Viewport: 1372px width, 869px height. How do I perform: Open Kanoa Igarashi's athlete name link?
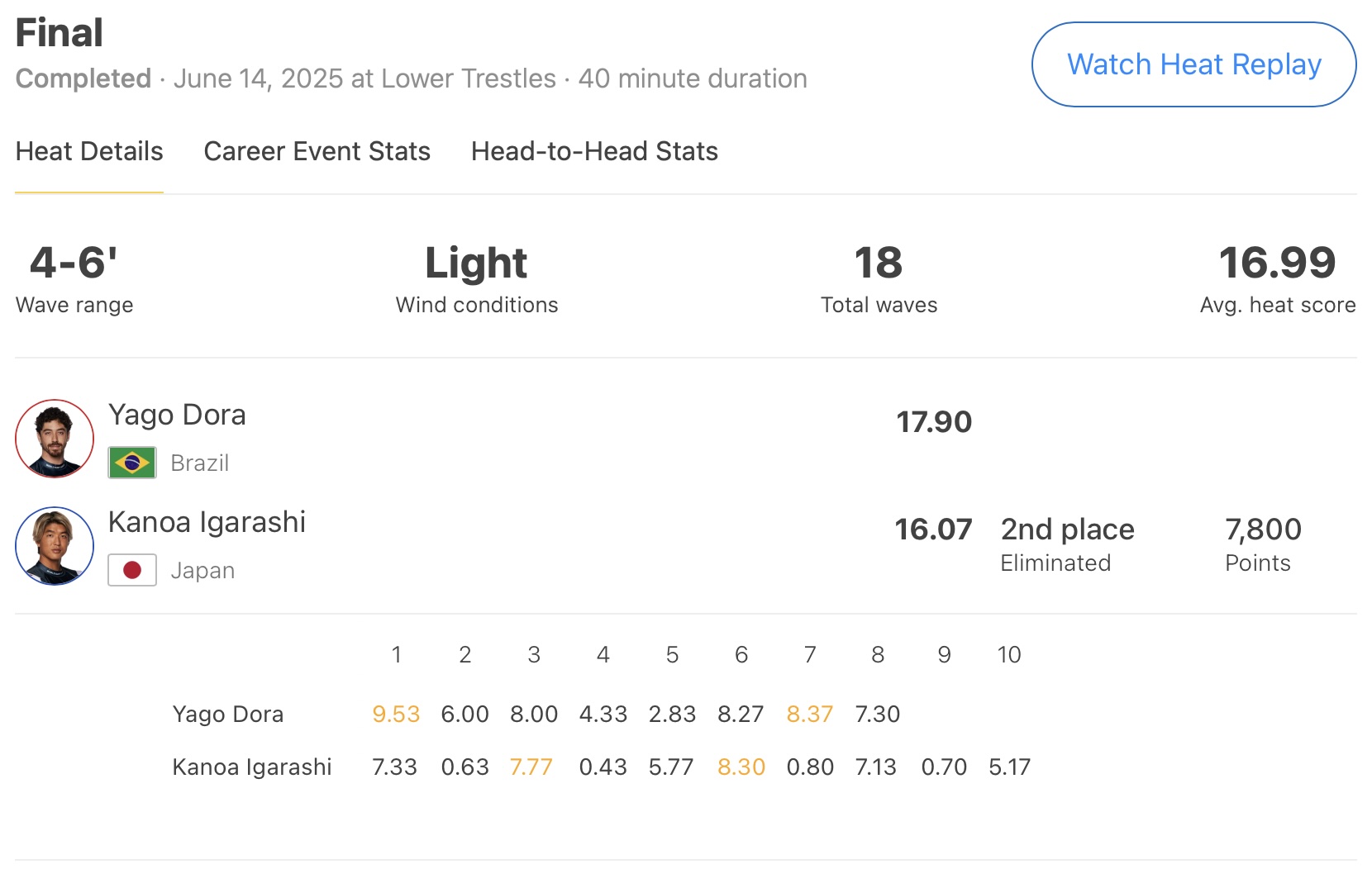tap(207, 522)
